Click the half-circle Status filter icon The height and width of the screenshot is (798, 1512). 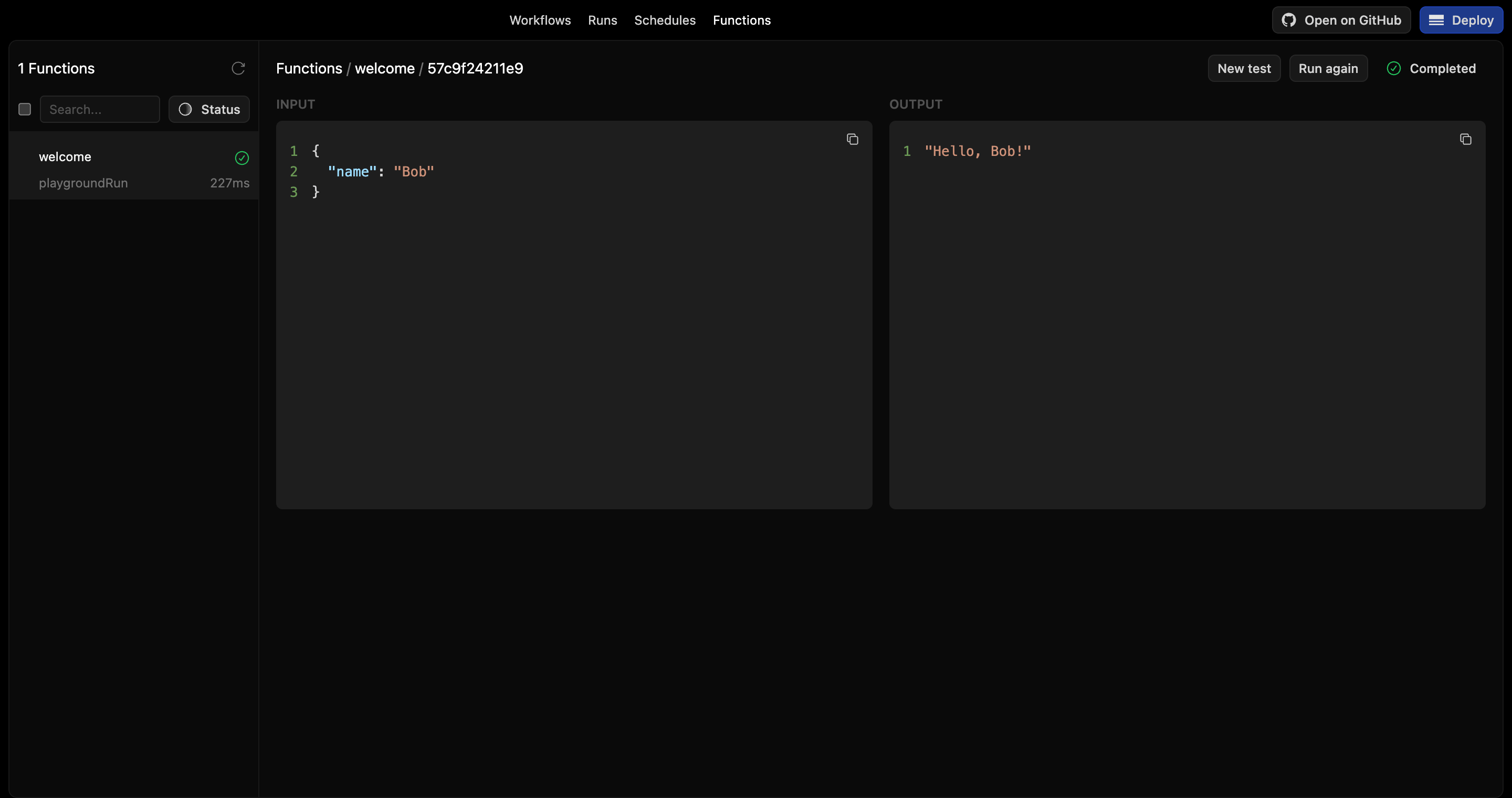point(185,109)
